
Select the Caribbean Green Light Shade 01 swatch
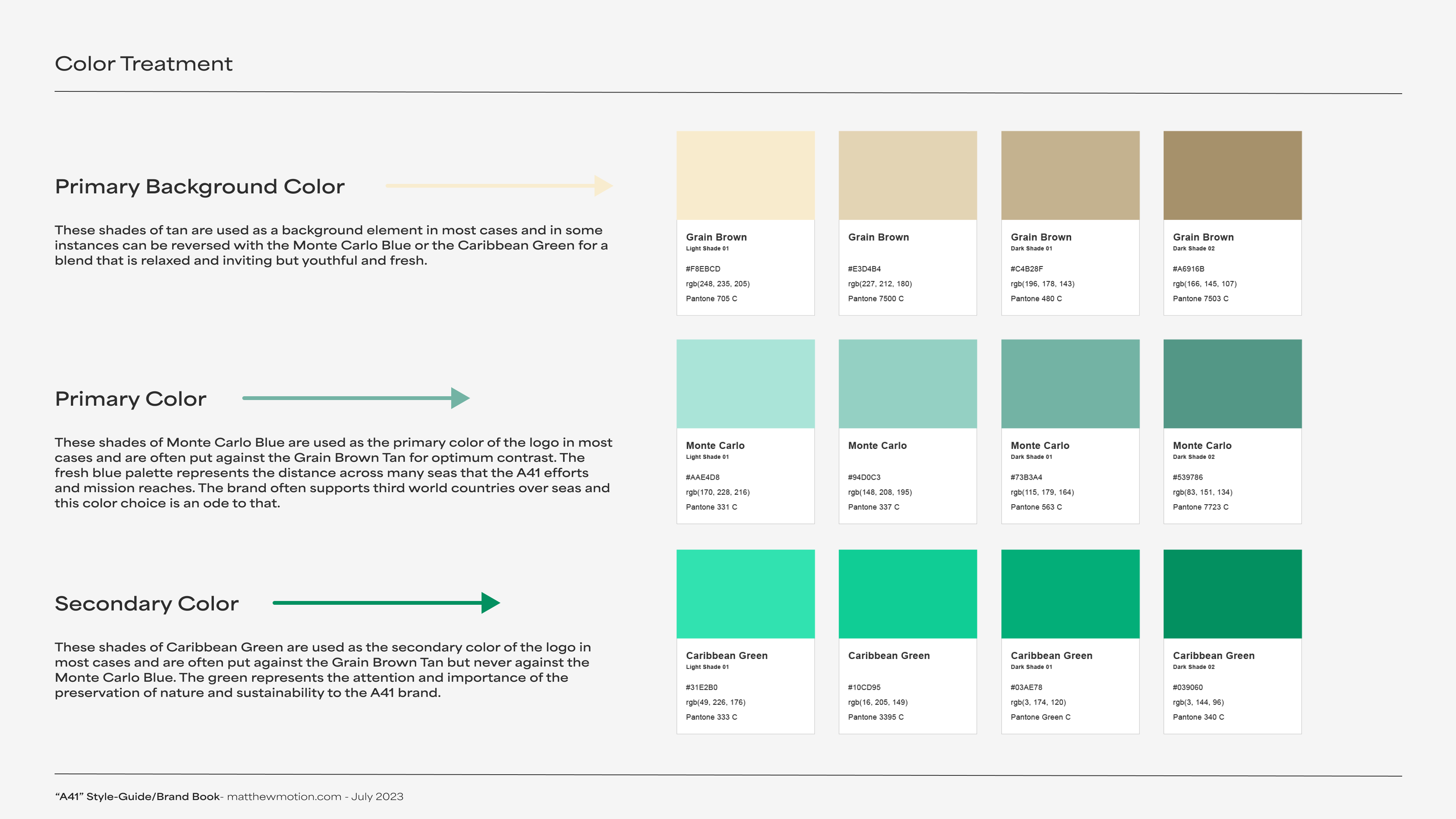745,593
